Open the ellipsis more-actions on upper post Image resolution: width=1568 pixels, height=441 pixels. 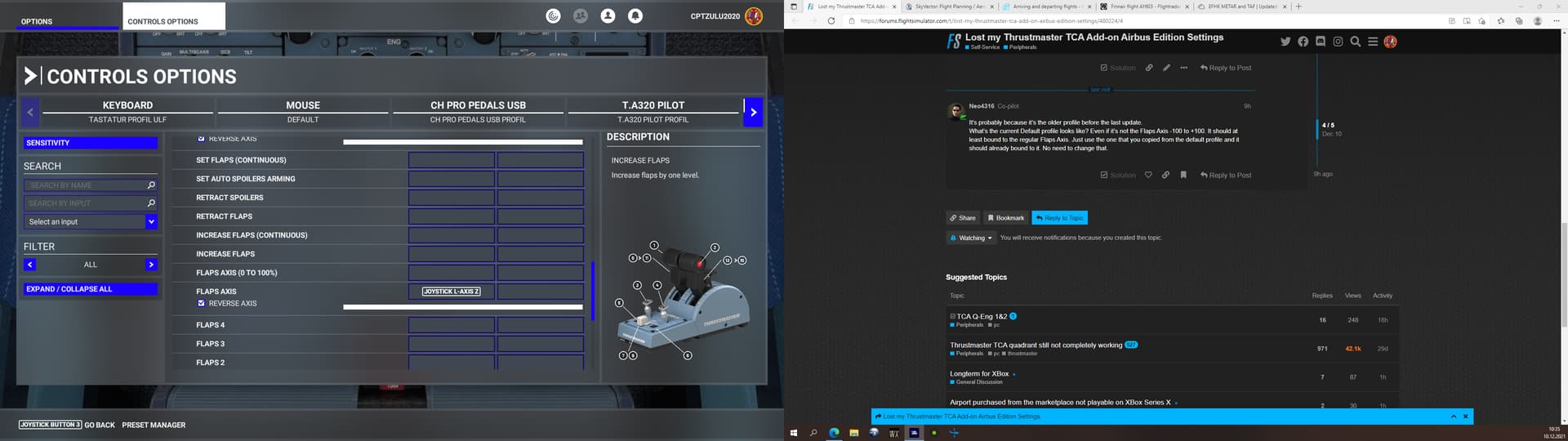point(1183,68)
